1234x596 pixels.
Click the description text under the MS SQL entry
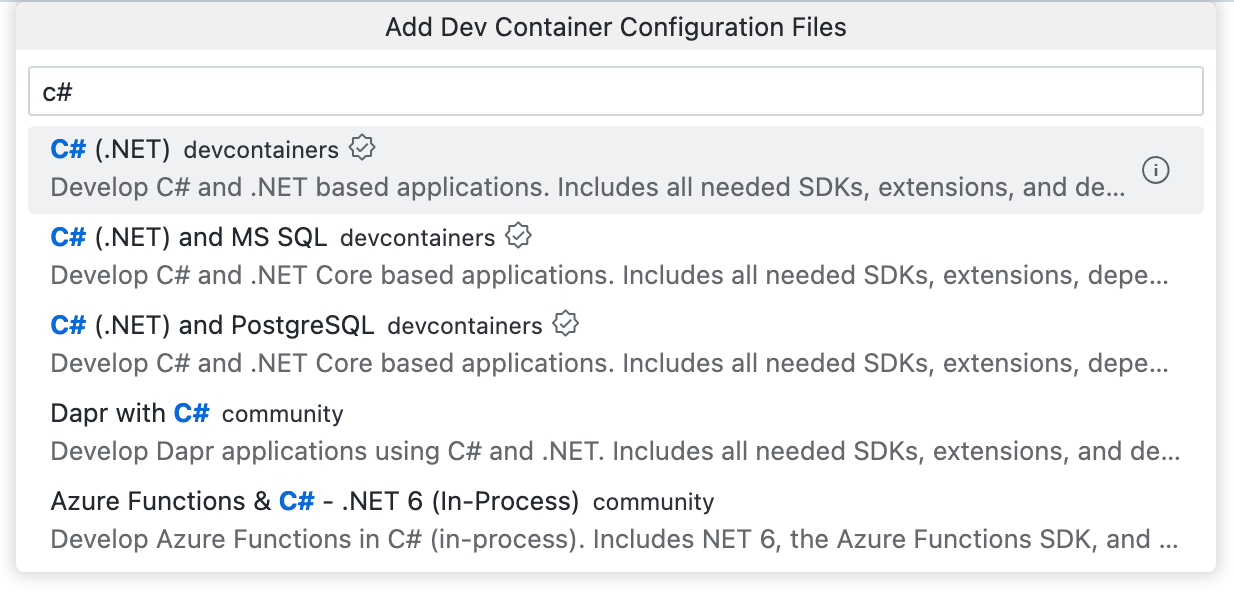click(610, 275)
